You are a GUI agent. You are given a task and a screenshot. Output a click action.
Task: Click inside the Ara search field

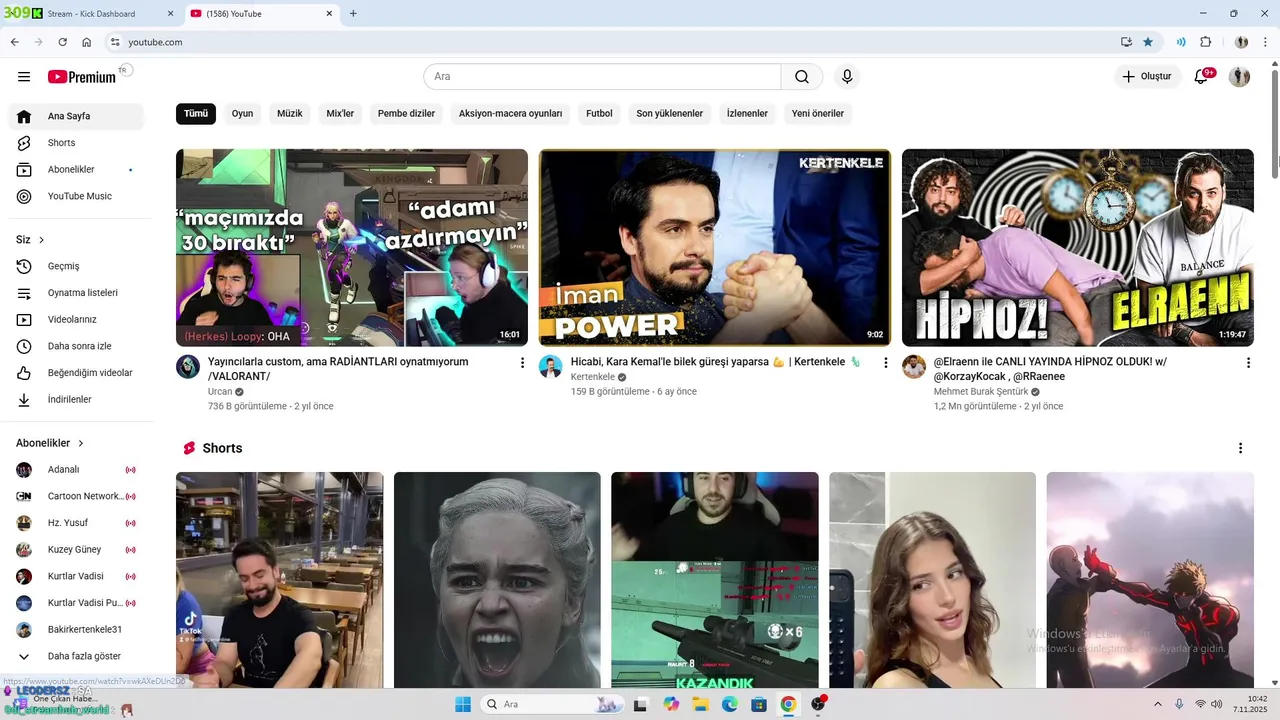point(602,77)
